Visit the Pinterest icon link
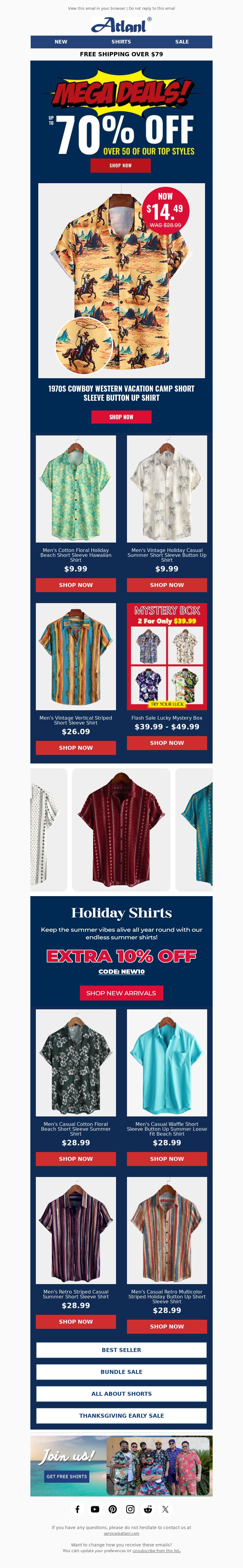Image resolution: width=243 pixels, height=1568 pixels. [112, 1509]
